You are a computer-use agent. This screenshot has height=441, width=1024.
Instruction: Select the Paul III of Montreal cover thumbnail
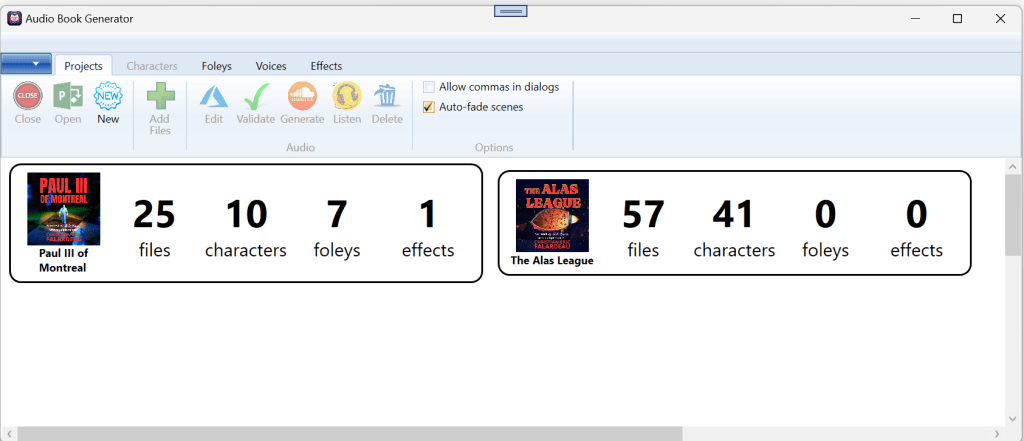point(64,209)
